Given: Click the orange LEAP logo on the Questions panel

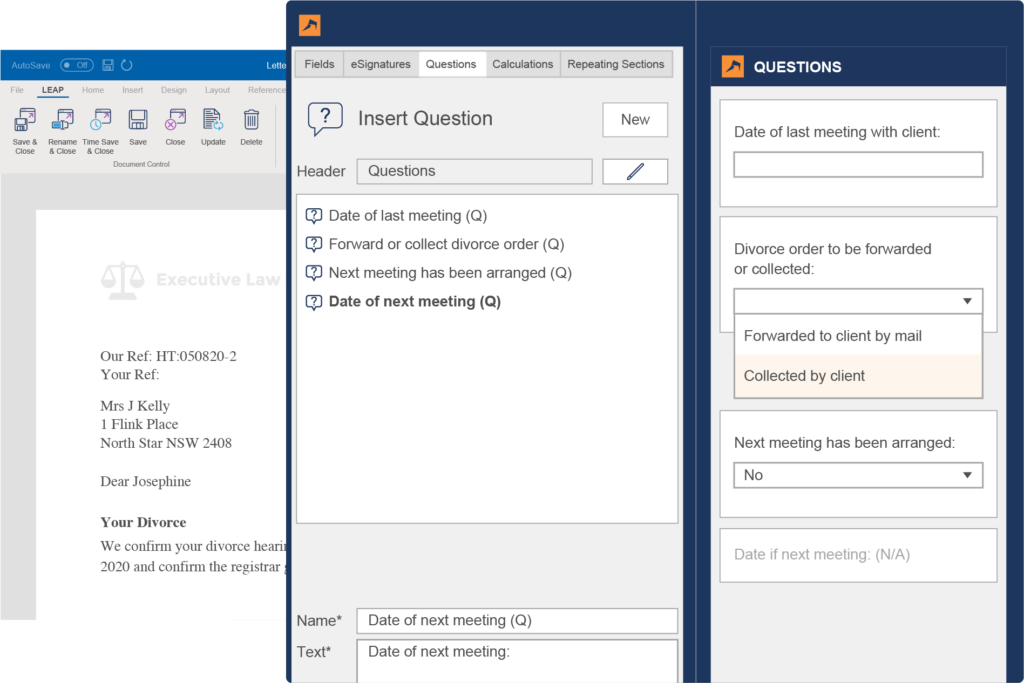Looking at the screenshot, I should coord(732,66).
